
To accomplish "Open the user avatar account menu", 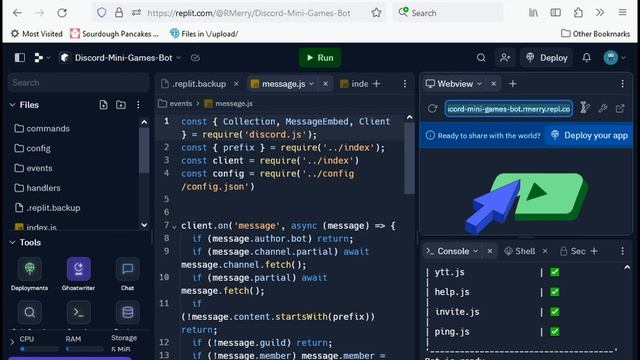I will (x=614, y=58).
